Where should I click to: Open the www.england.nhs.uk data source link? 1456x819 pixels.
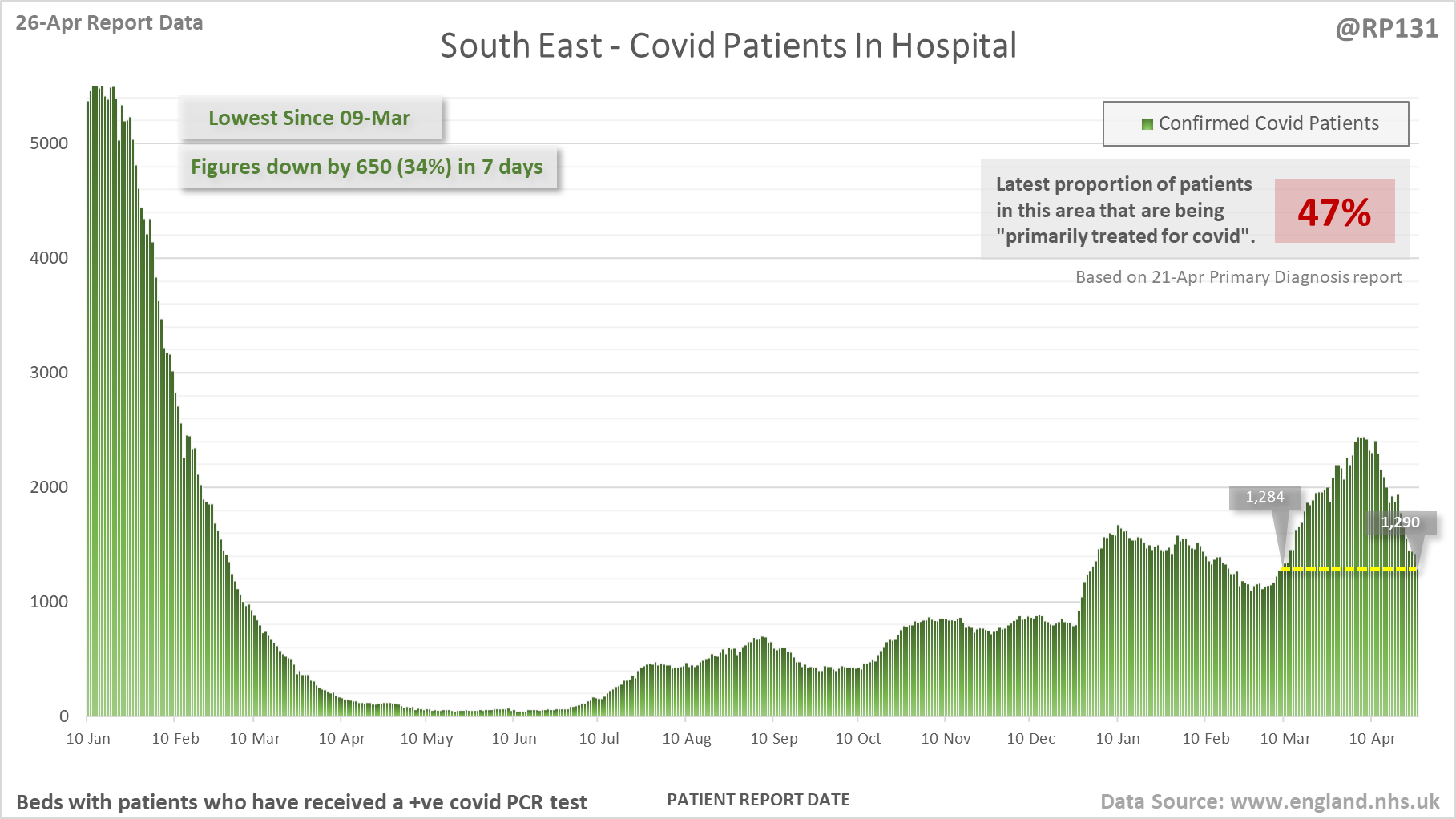pos(1334,801)
